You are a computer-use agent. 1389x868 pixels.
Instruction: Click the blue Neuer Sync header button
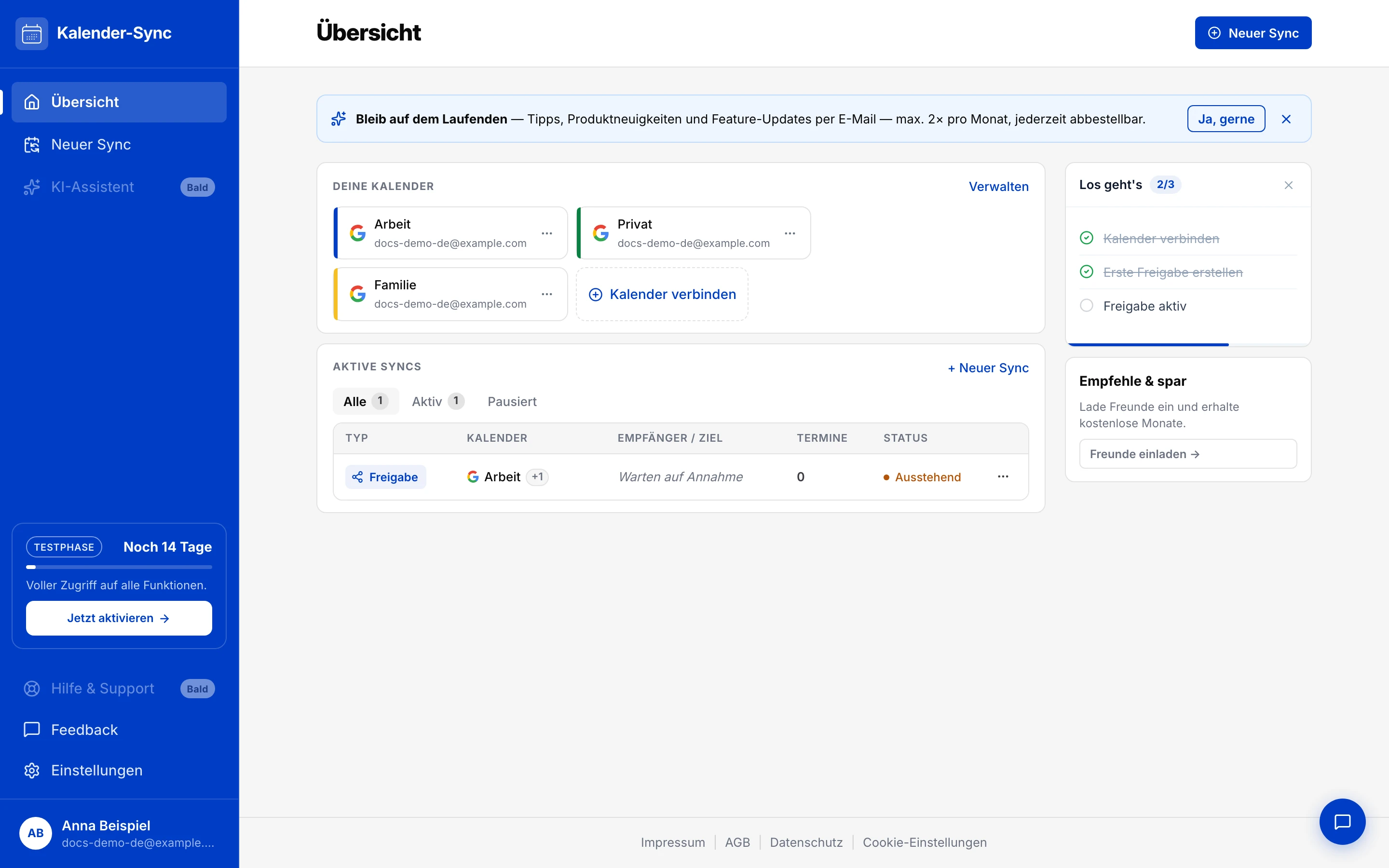[1253, 33]
